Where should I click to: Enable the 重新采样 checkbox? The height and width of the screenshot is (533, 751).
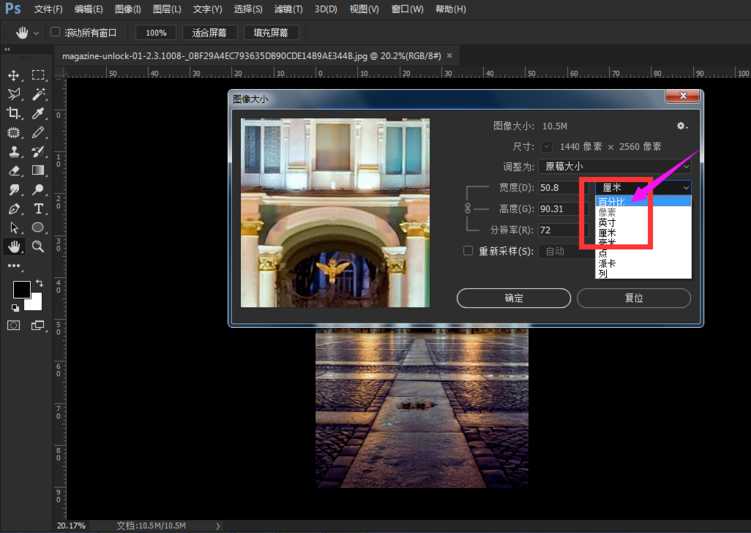(468, 251)
